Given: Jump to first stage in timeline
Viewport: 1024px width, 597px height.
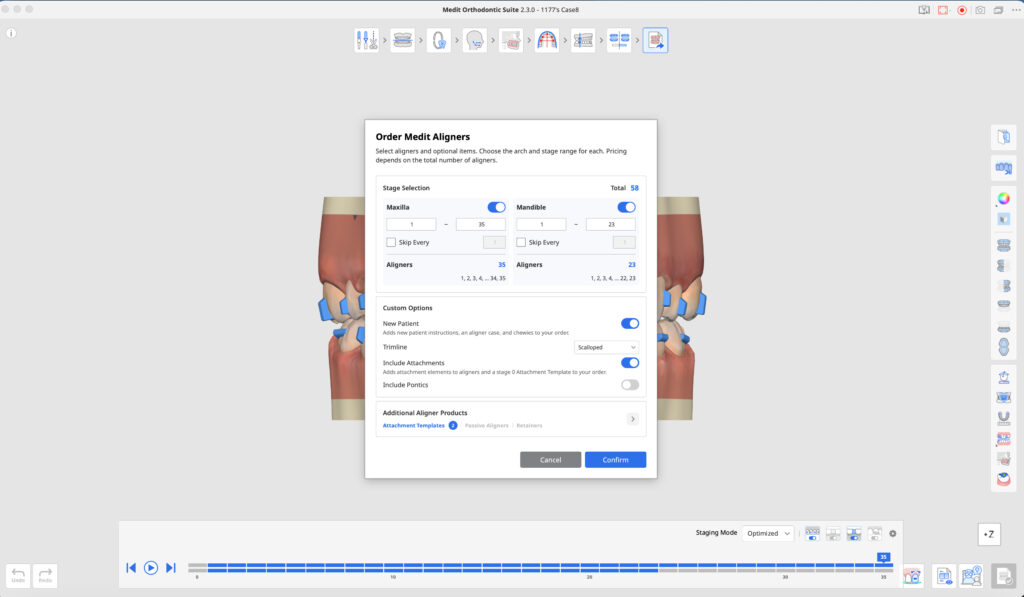Looking at the screenshot, I should coord(131,568).
